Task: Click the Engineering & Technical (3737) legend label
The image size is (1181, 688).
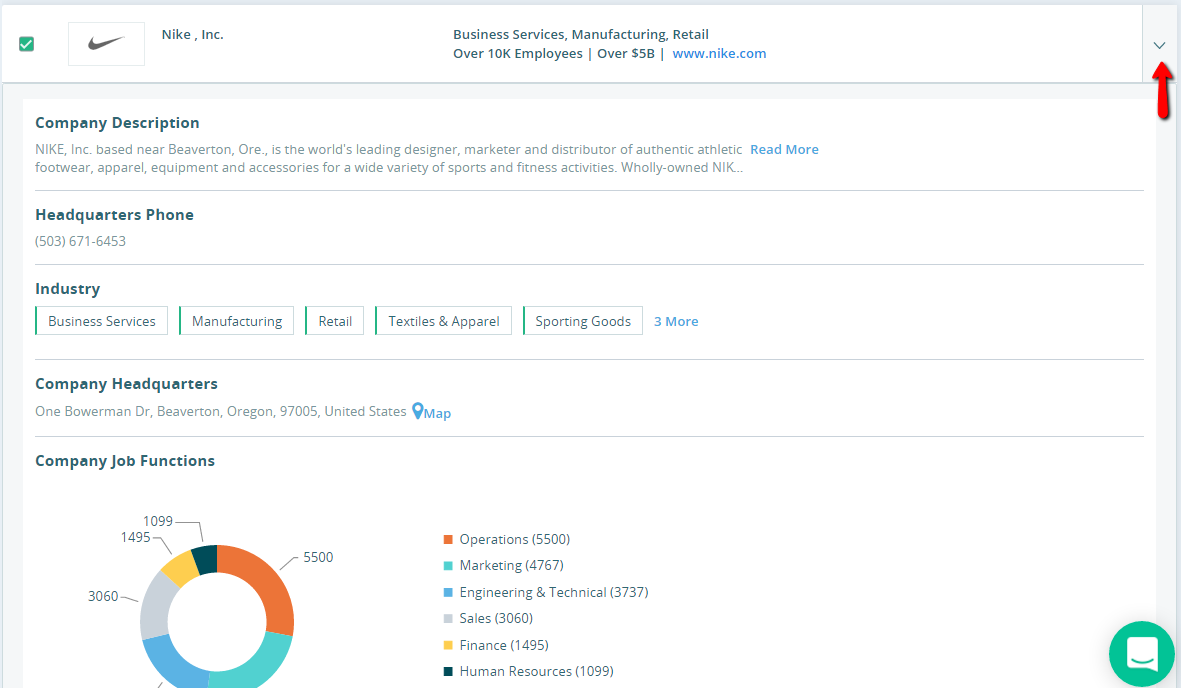Action: pos(554,592)
